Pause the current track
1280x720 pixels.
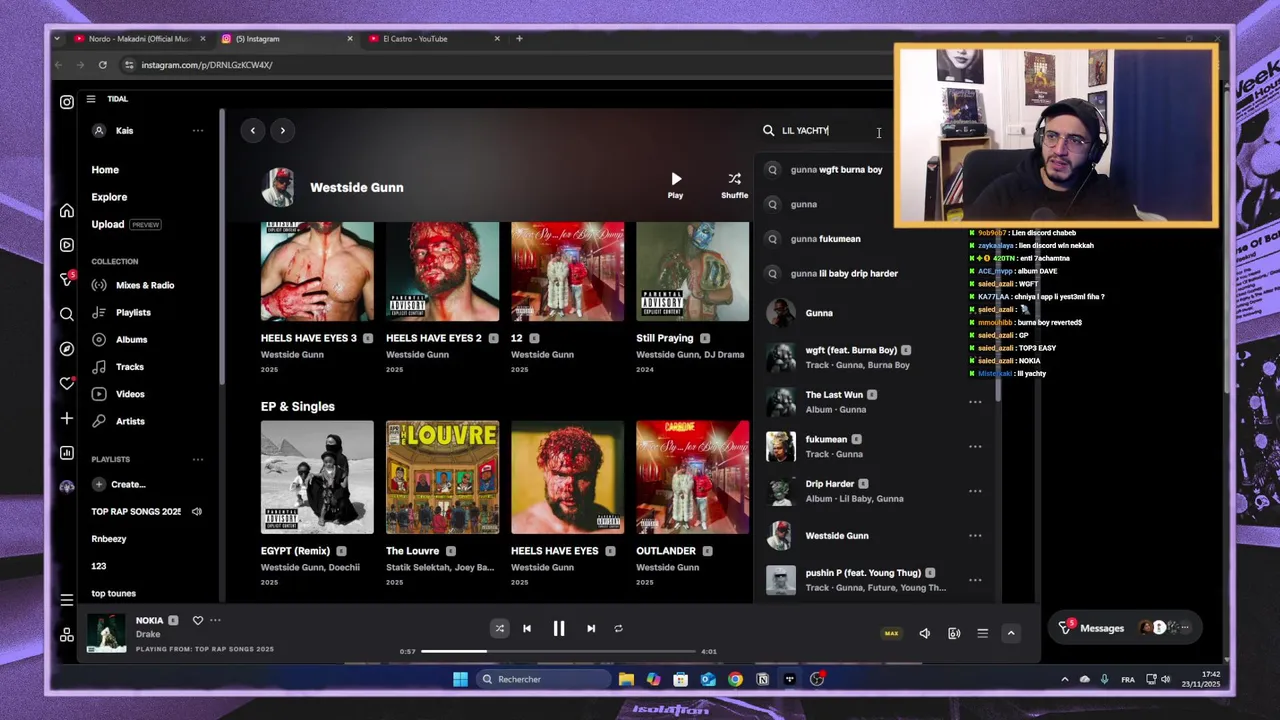(x=559, y=628)
